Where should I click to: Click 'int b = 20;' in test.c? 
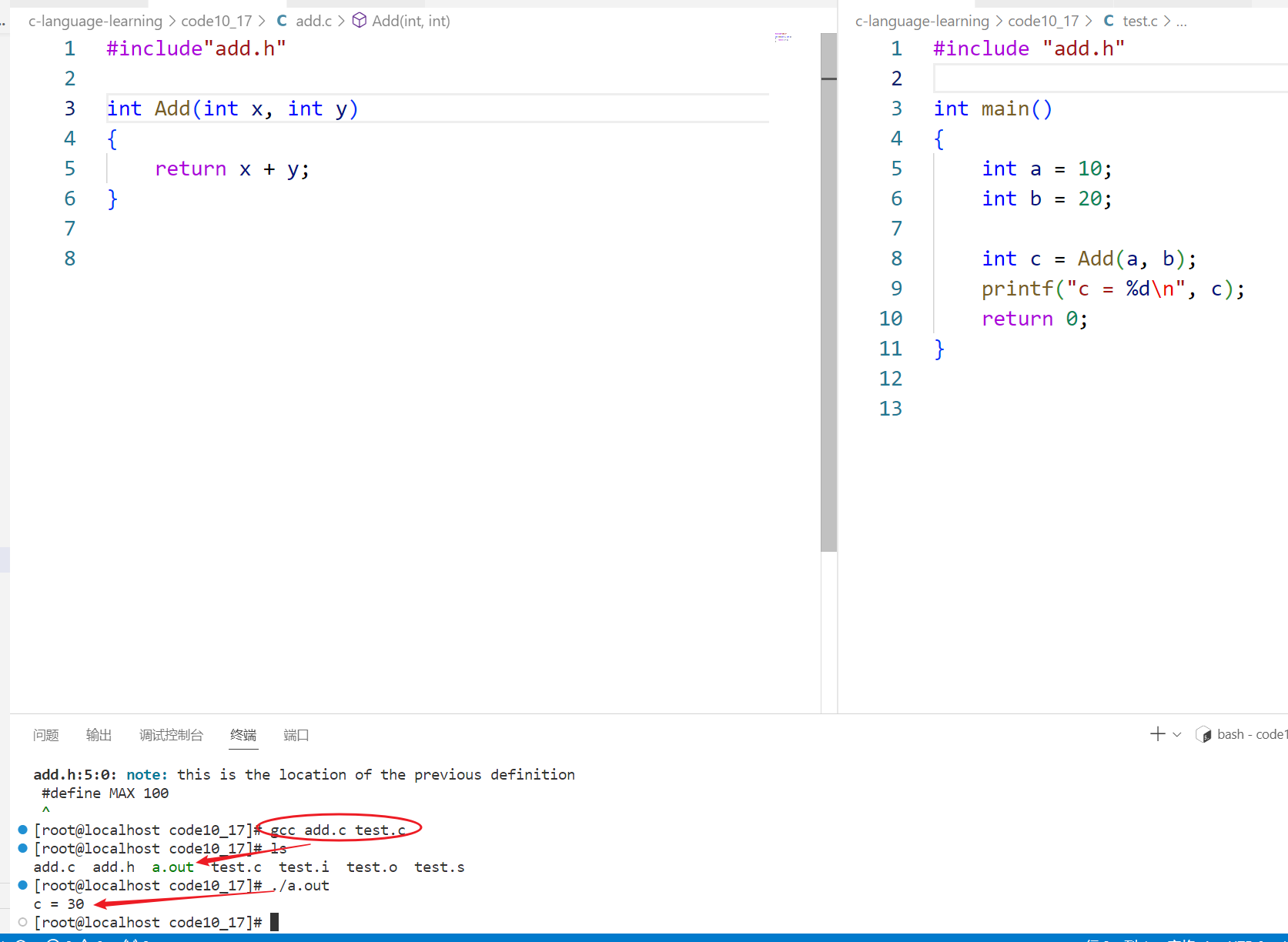pyautogui.click(x=1047, y=199)
